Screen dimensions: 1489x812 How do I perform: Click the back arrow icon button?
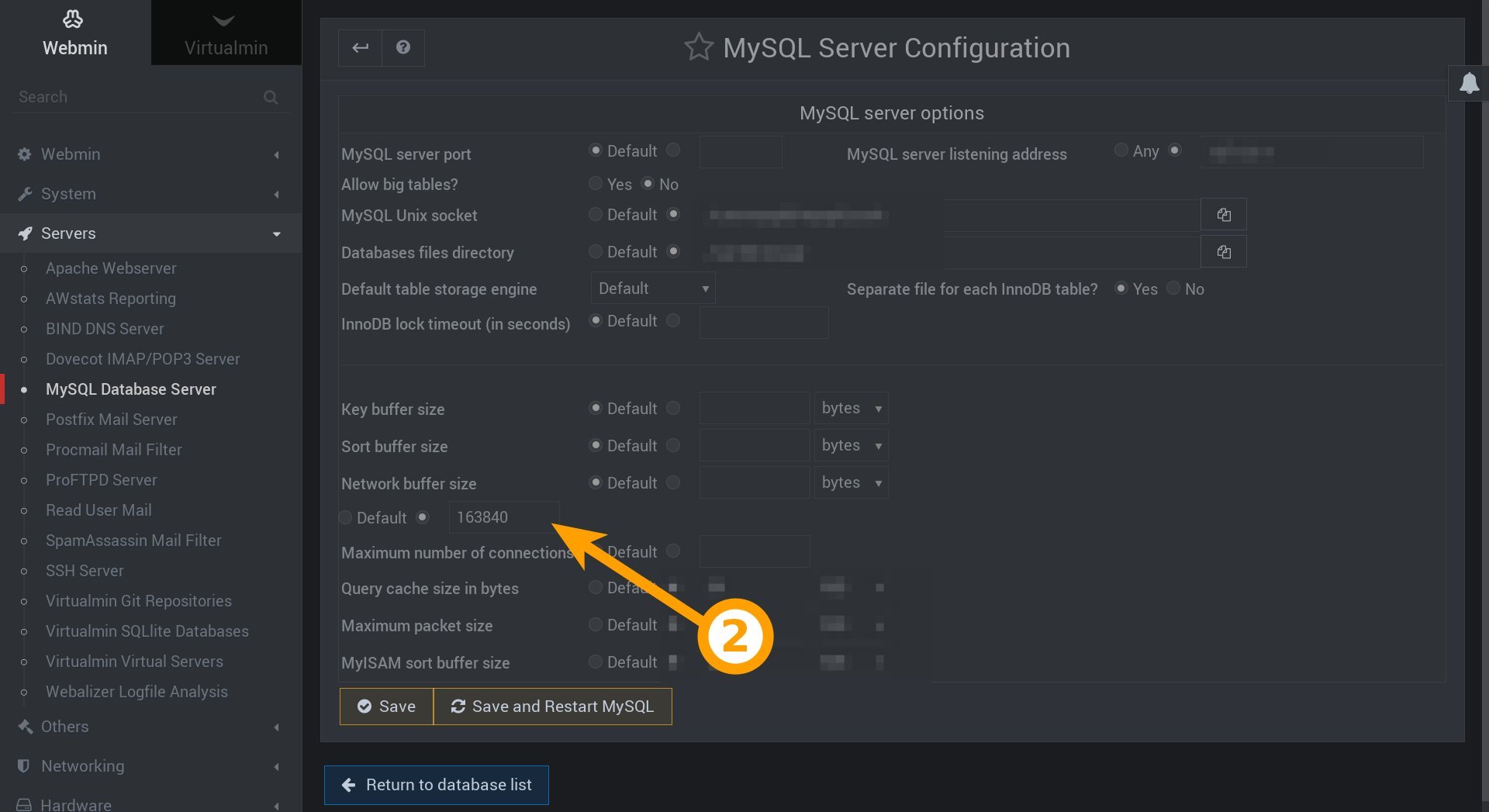click(360, 47)
